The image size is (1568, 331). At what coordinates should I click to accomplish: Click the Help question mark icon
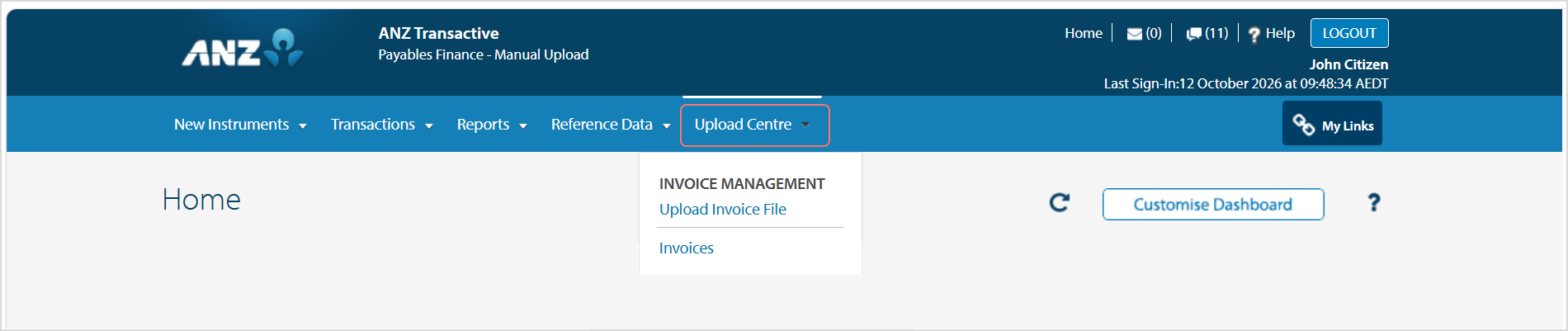click(x=1254, y=35)
